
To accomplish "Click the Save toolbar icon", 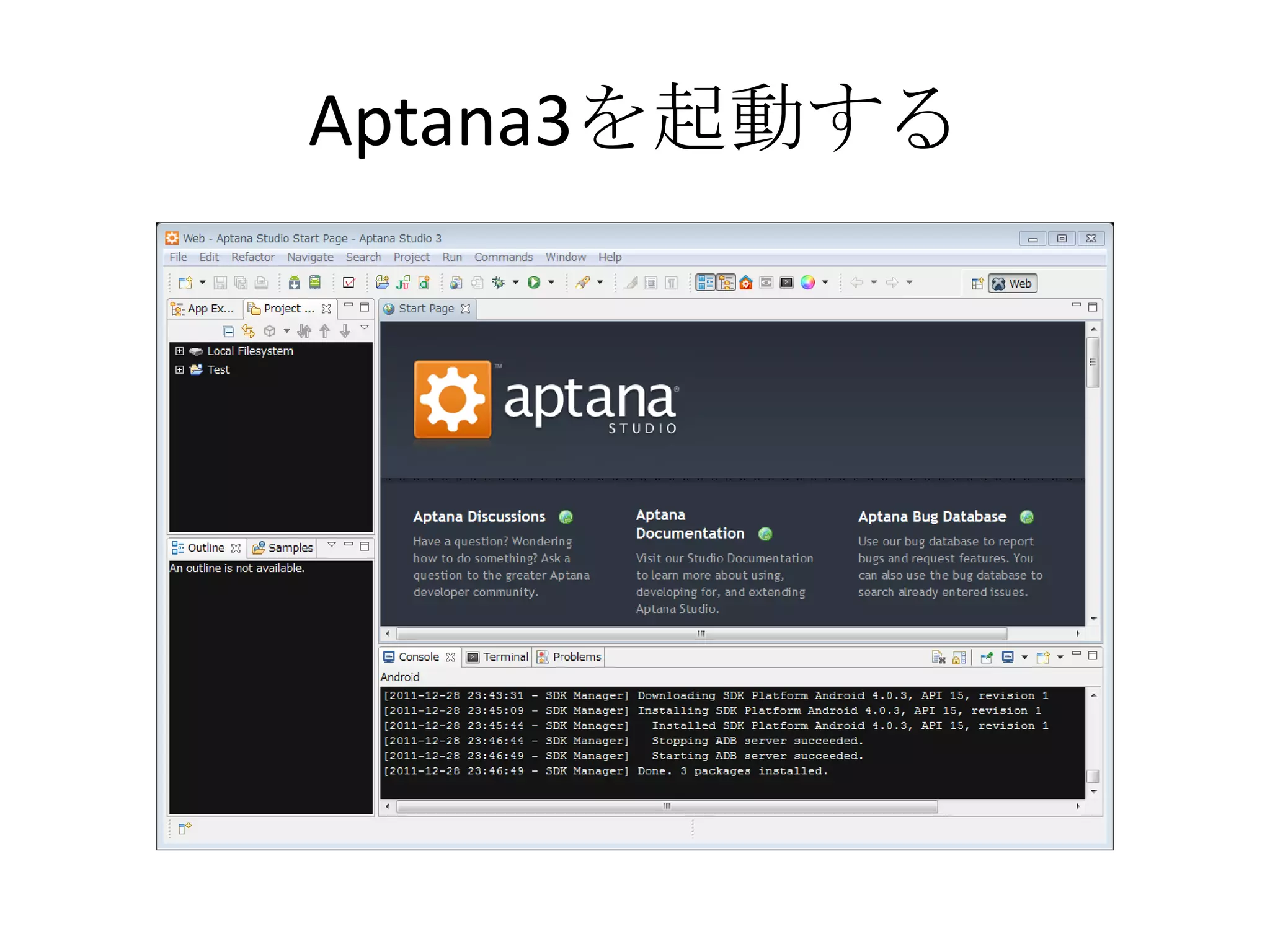I will click(220, 283).
